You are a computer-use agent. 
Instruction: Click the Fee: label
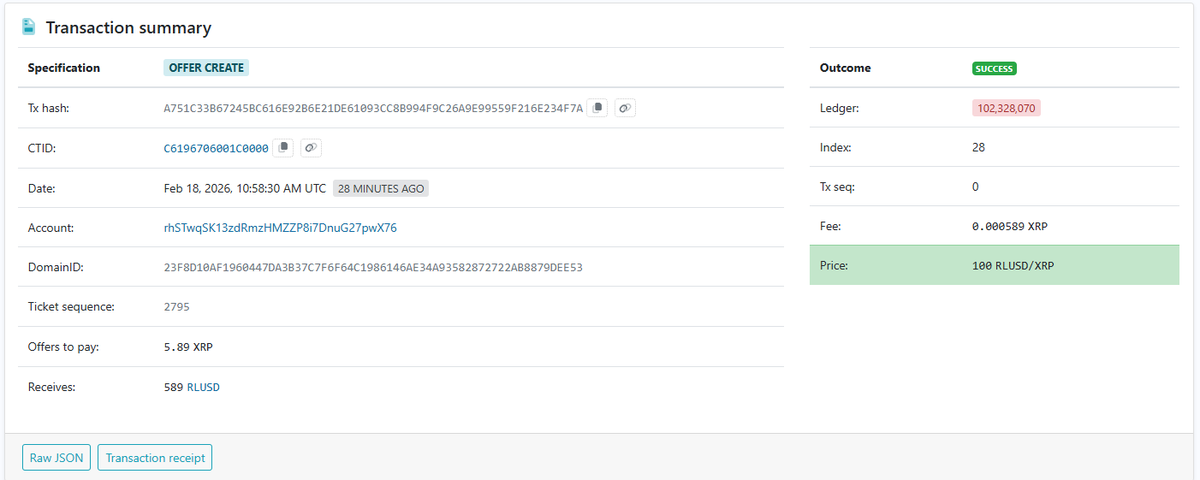pos(831,227)
